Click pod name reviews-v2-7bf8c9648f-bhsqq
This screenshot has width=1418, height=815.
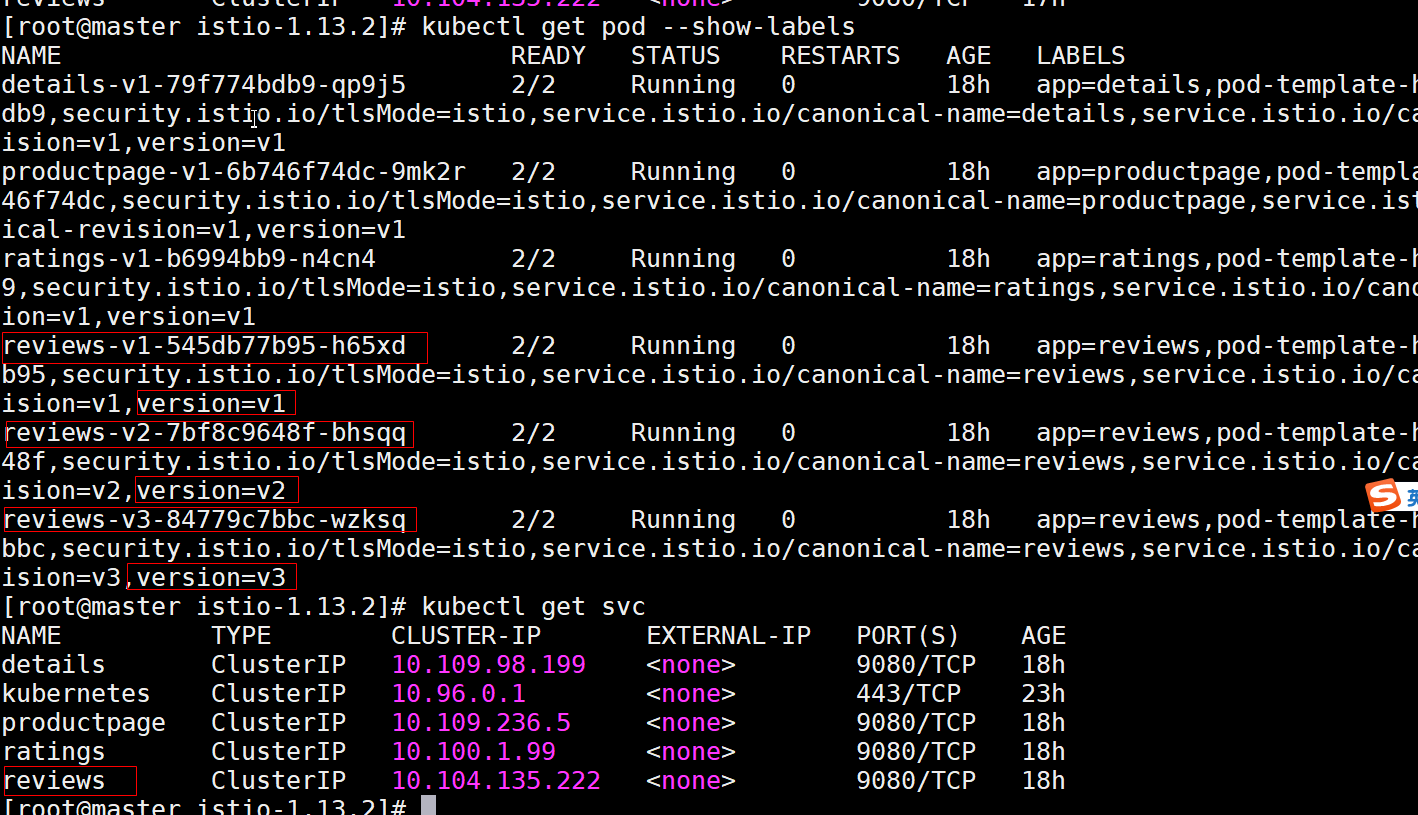(204, 433)
